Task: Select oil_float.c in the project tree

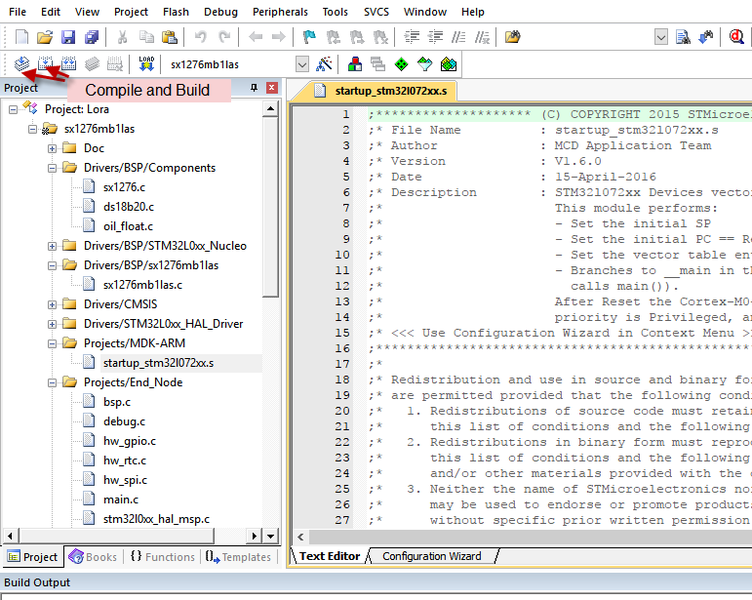Action: pos(128,226)
